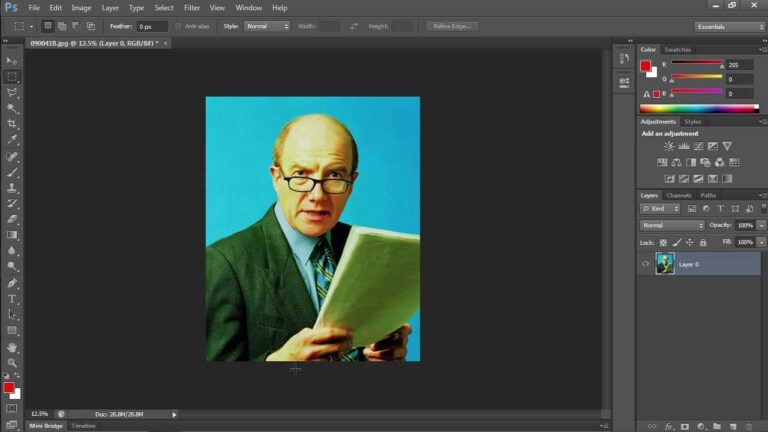Open the blend mode Normal dropdown

click(672, 225)
